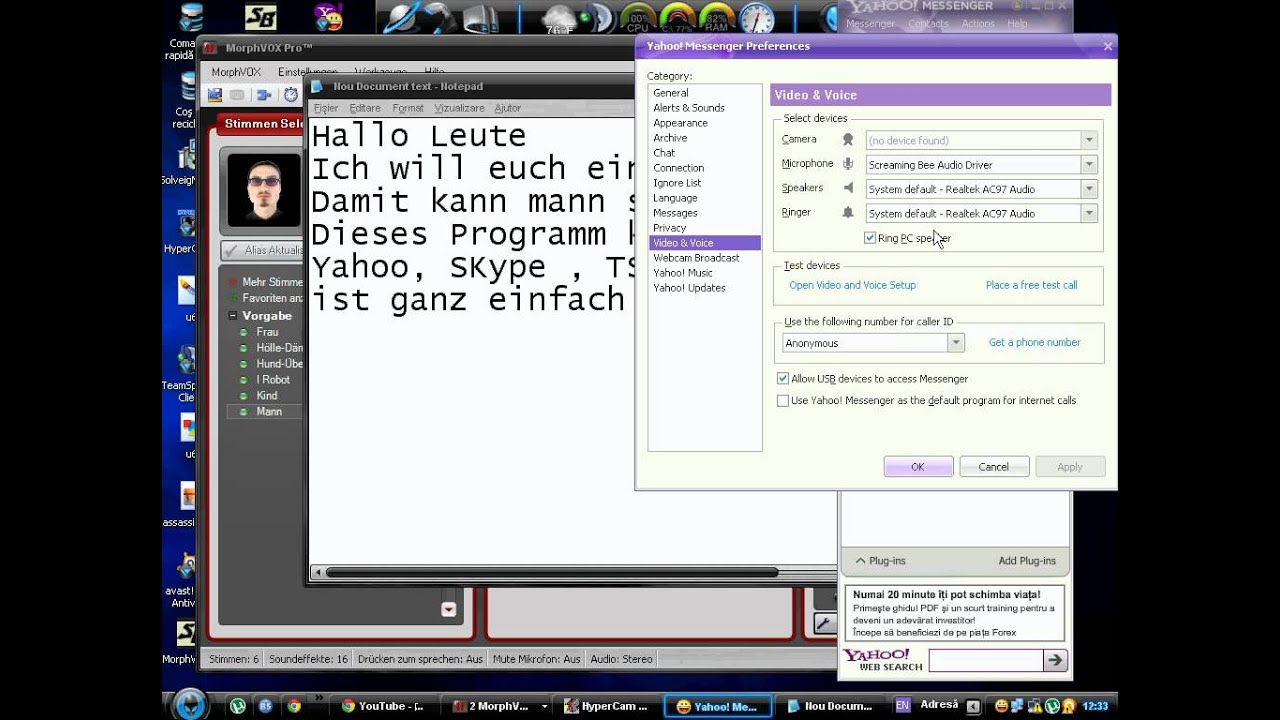Open the SB desktop shortcut icon
1280x720 pixels.
click(260, 17)
